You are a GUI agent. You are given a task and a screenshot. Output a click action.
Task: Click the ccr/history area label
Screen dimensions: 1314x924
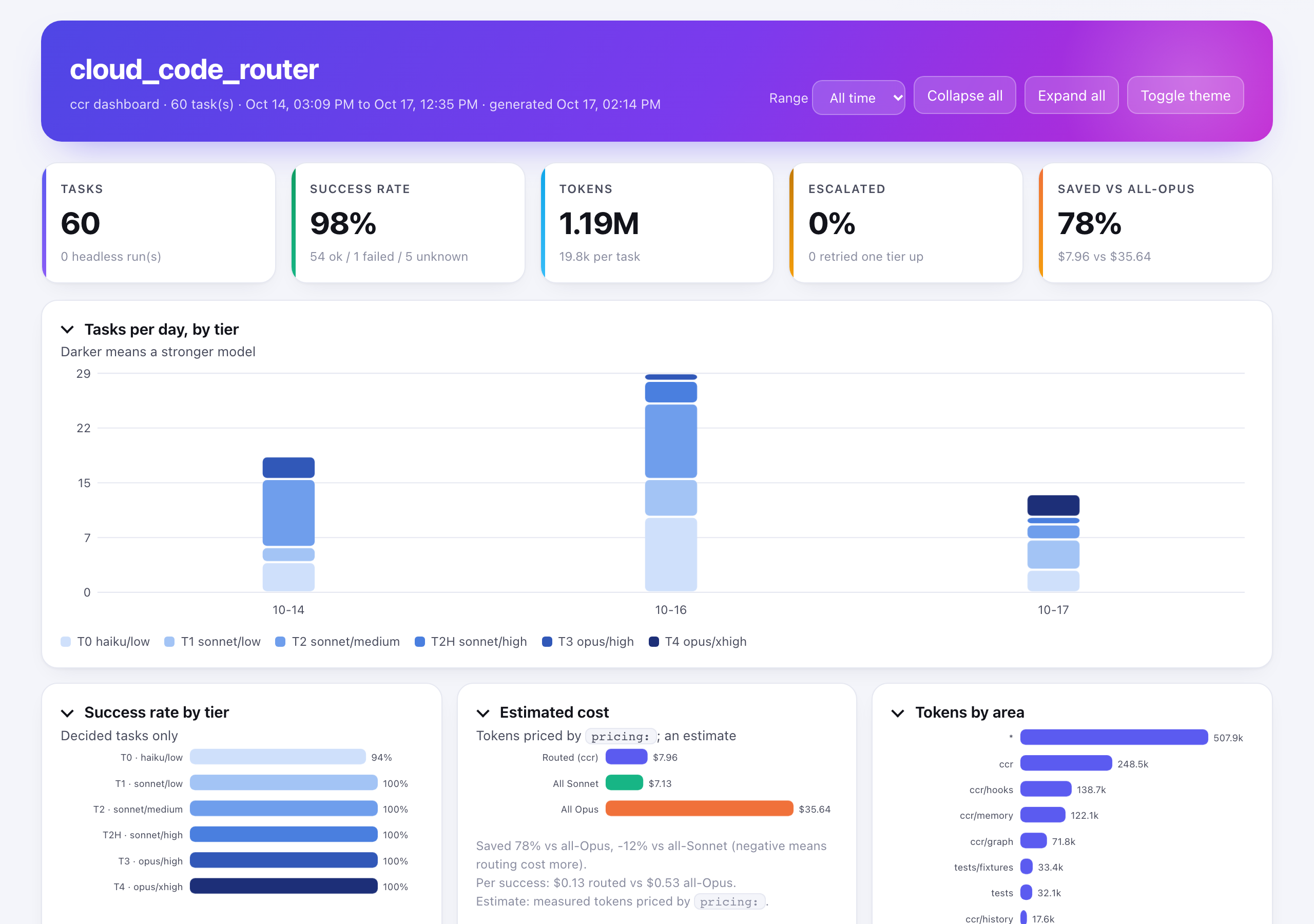pyautogui.click(x=989, y=918)
